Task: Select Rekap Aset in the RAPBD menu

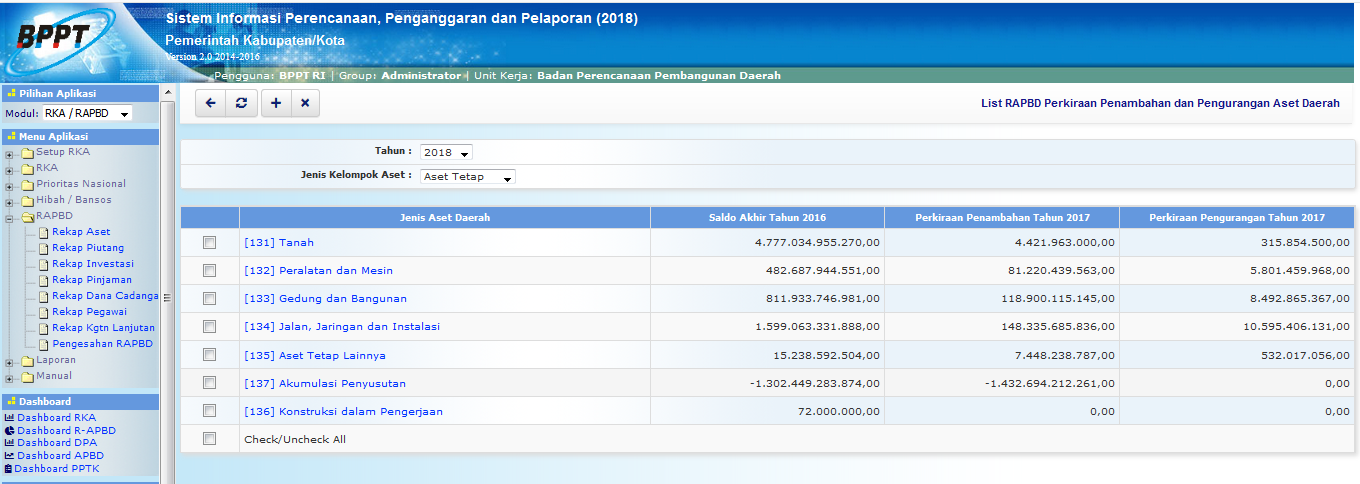Action: [x=81, y=232]
